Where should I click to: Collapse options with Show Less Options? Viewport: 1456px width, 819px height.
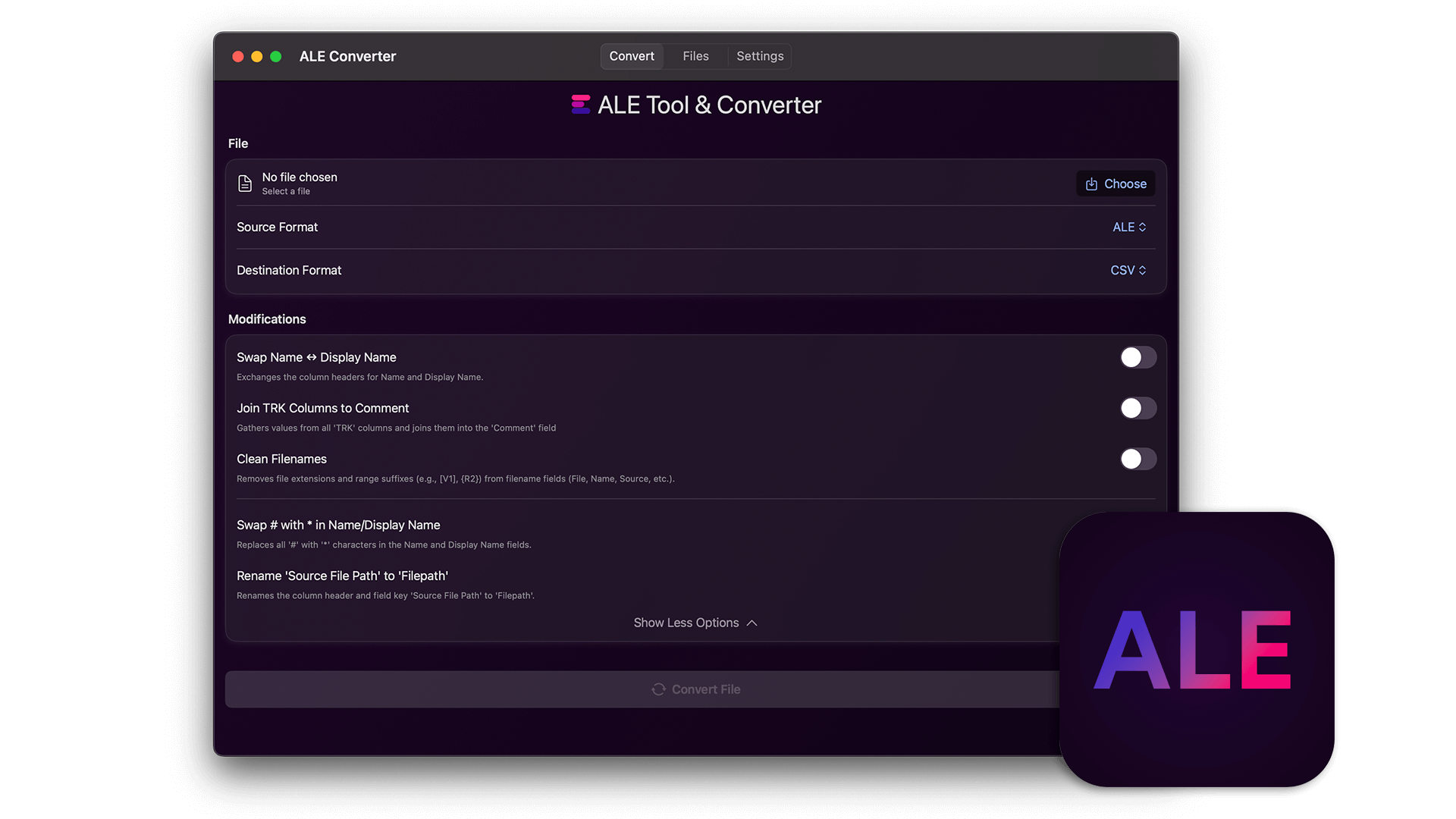pos(695,623)
